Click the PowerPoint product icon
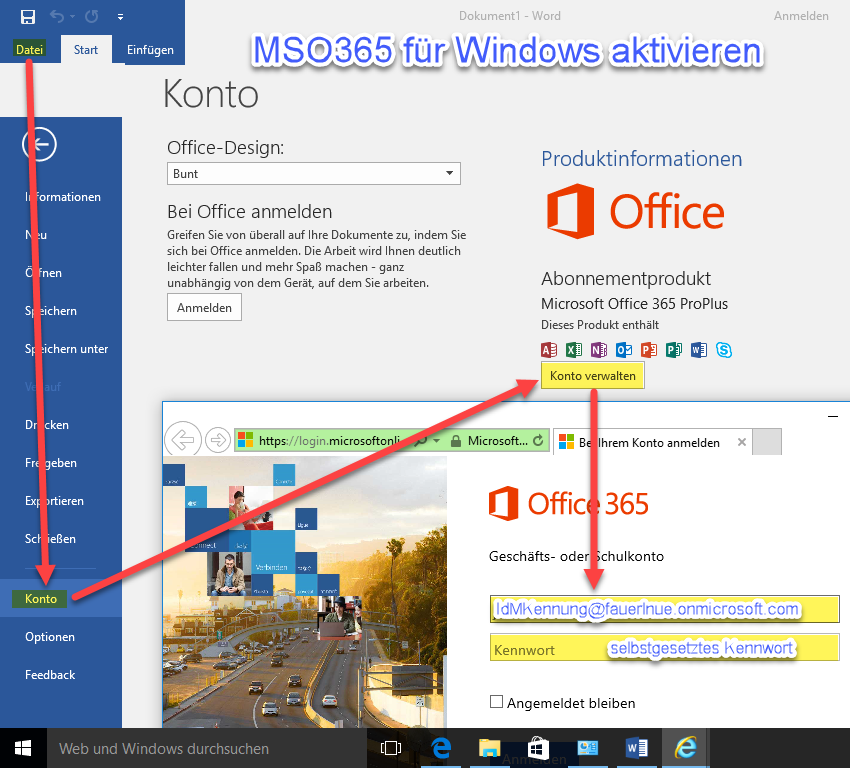Image resolution: width=850 pixels, height=768 pixels. pos(649,350)
